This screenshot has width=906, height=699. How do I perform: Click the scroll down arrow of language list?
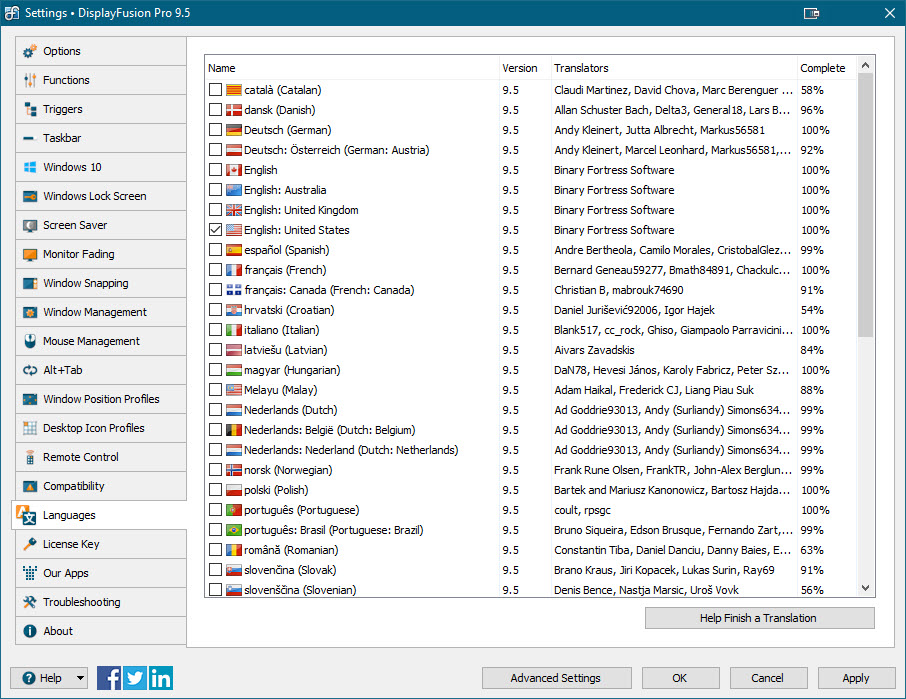[865, 588]
